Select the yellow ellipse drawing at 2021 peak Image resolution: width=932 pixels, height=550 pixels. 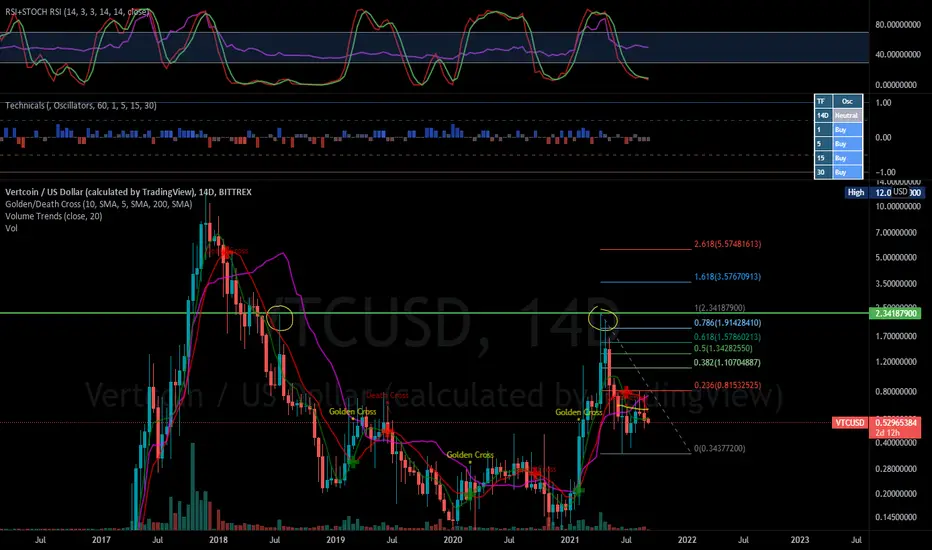tap(603, 319)
